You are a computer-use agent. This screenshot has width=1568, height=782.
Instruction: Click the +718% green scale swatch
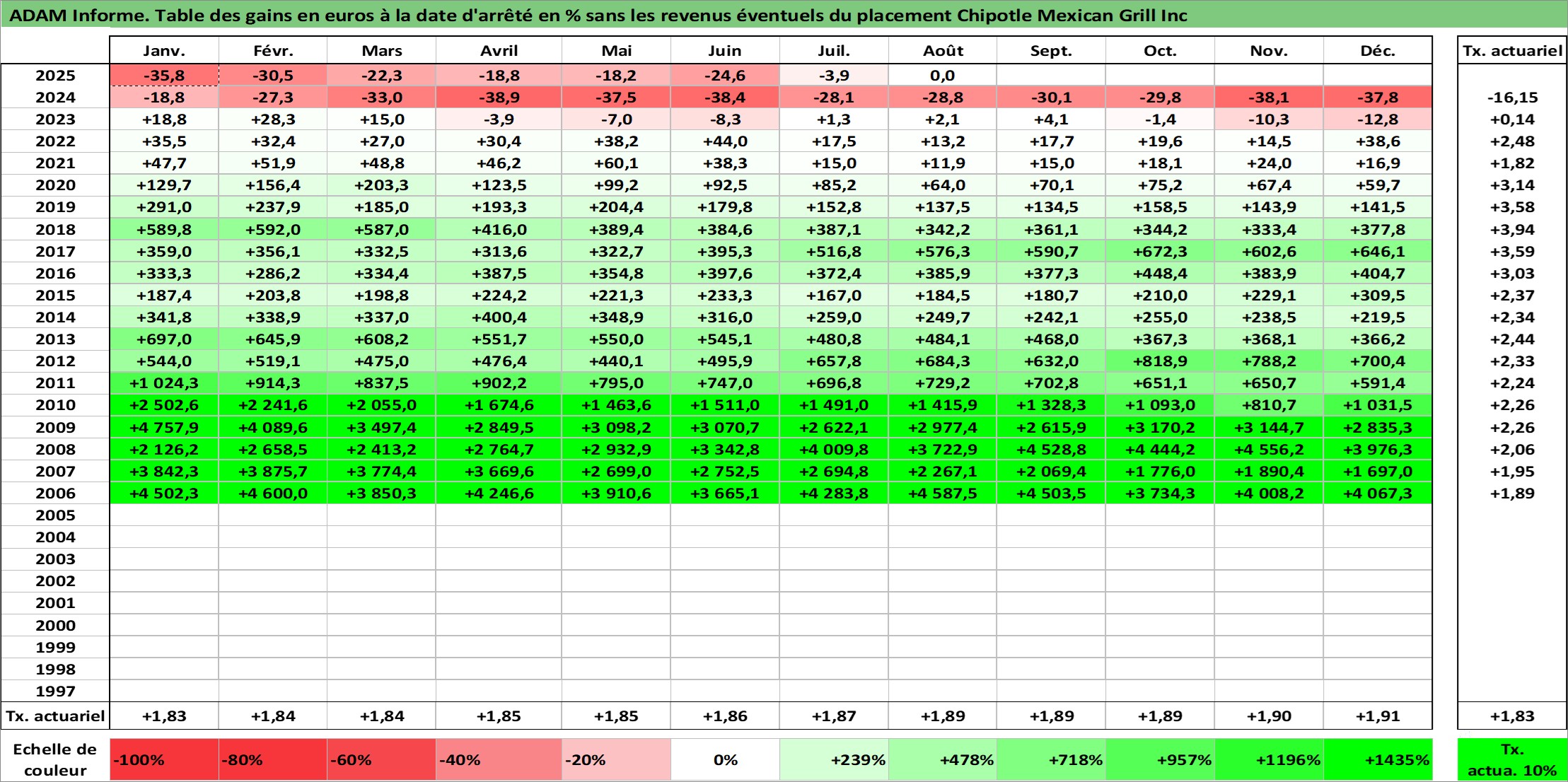click(x=1051, y=760)
